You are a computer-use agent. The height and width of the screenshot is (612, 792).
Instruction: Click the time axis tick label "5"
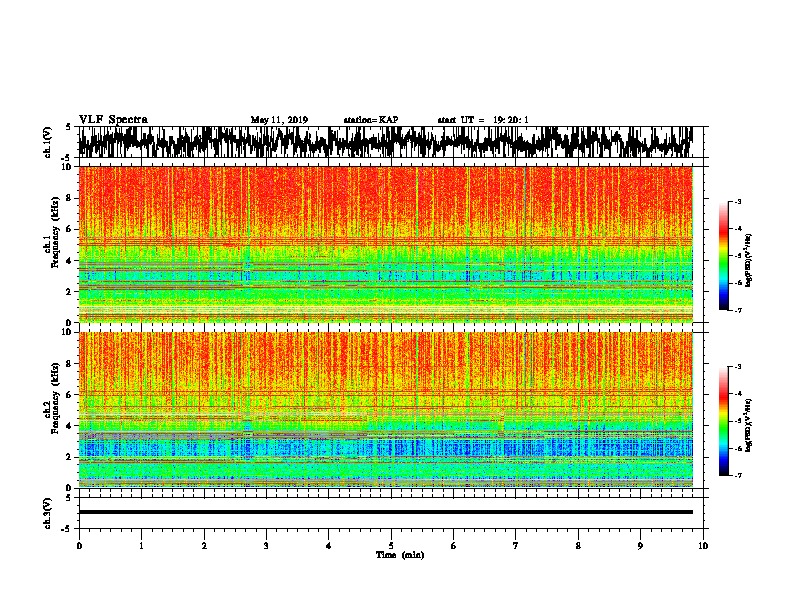point(391,545)
